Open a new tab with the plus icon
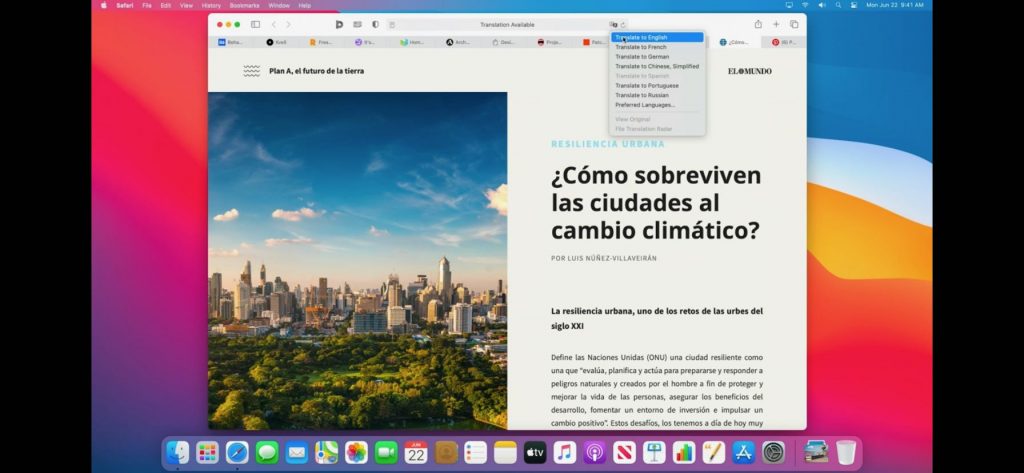Image resolution: width=1024 pixels, height=473 pixels. (776, 24)
